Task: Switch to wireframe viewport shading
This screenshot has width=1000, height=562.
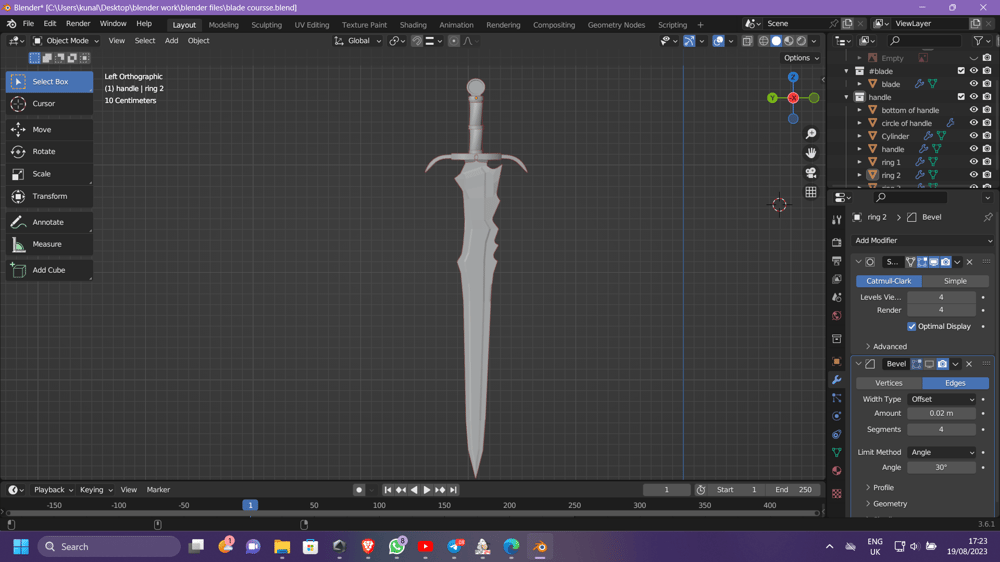Action: [763, 41]
